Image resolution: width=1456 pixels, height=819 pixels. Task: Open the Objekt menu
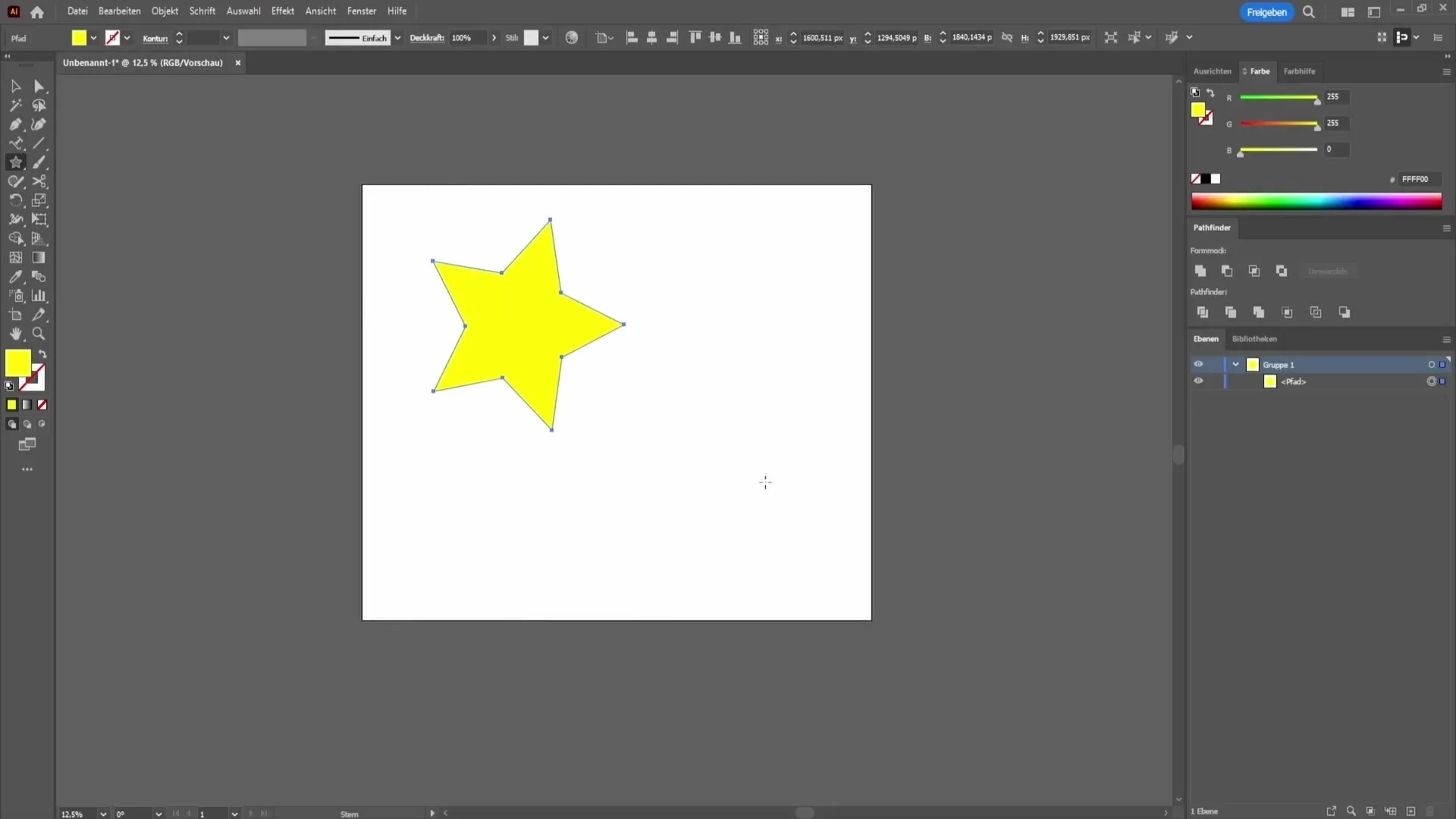pyautogui.click(x=165, y=11)
